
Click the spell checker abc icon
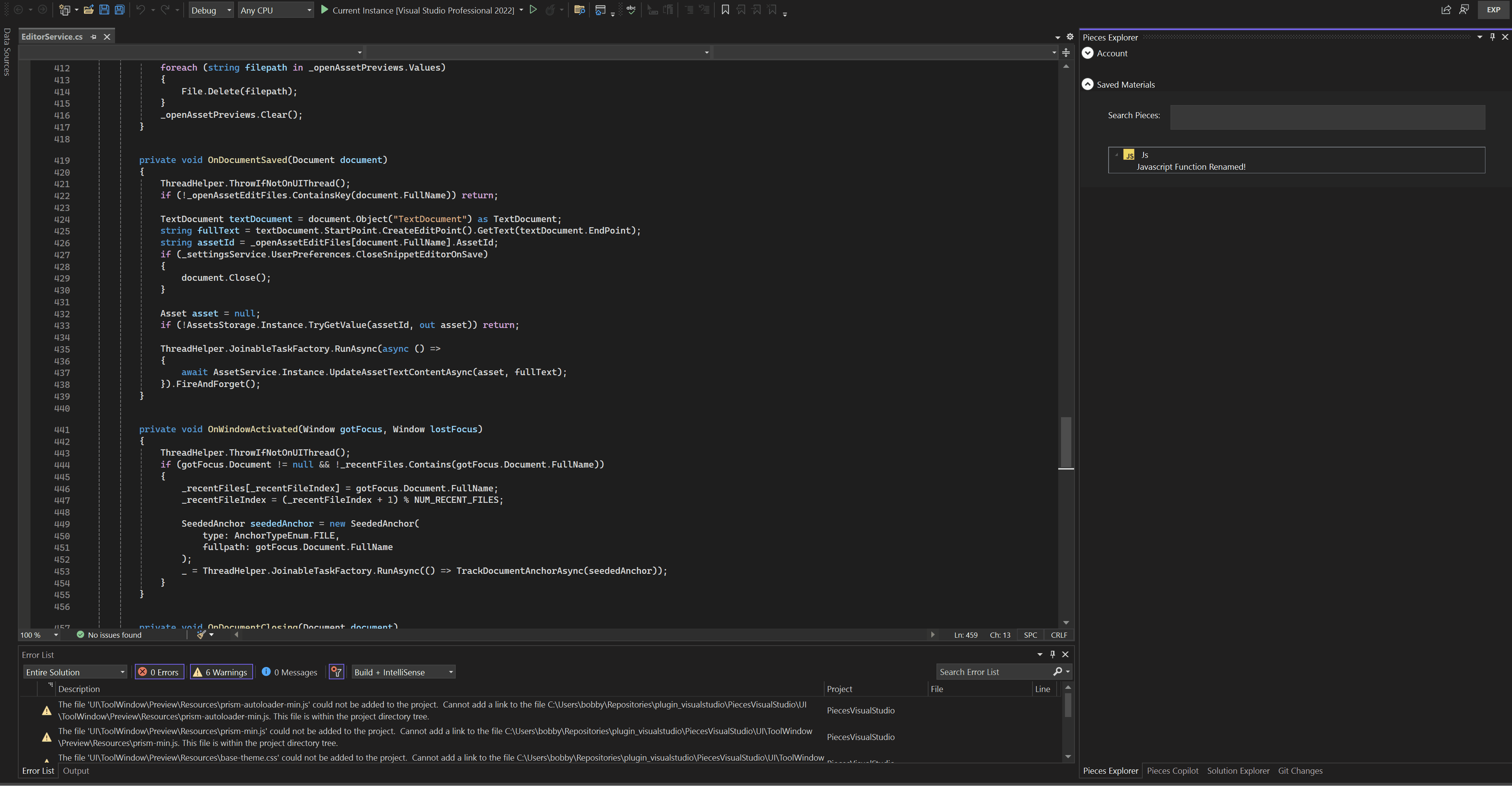pyautogui.click(x=631, y=10)
